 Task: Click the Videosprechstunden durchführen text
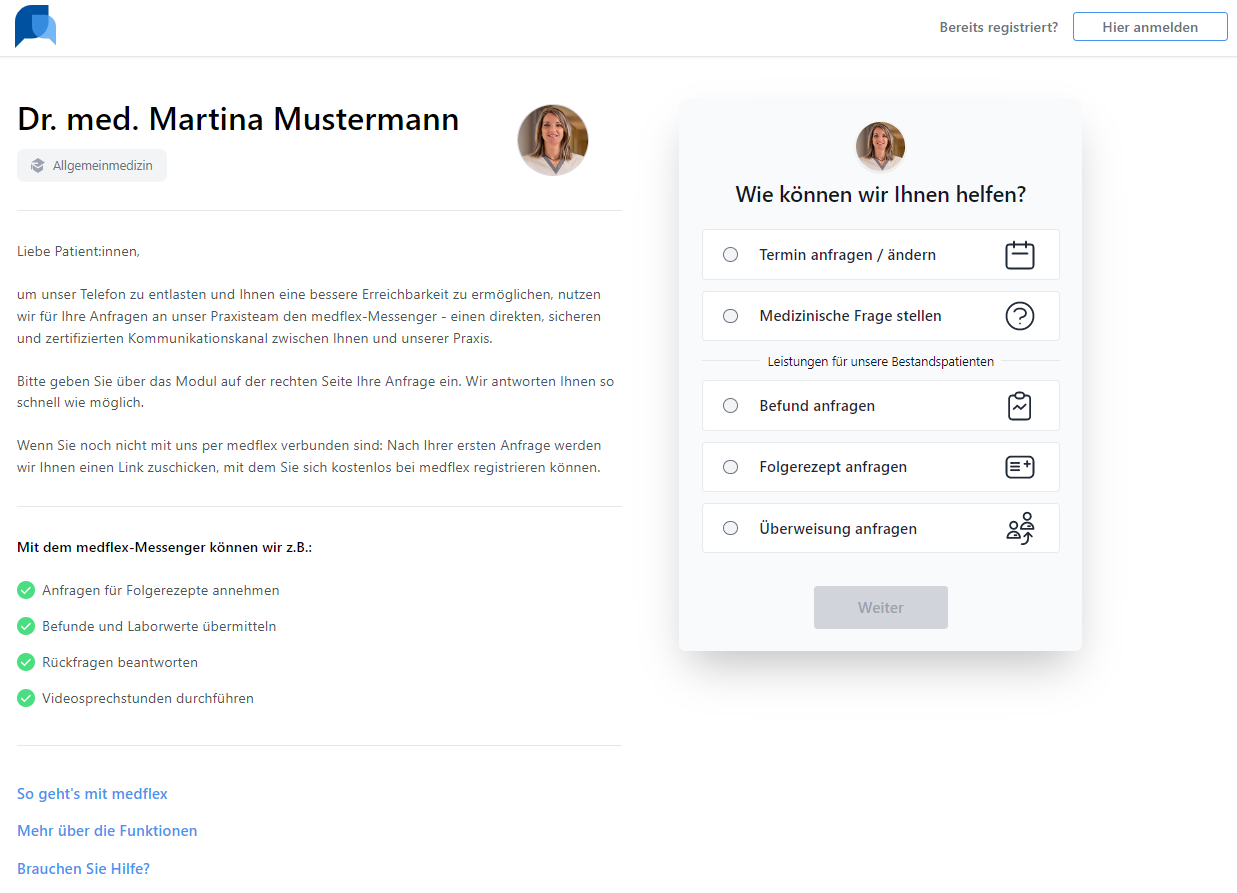point(148,698)
